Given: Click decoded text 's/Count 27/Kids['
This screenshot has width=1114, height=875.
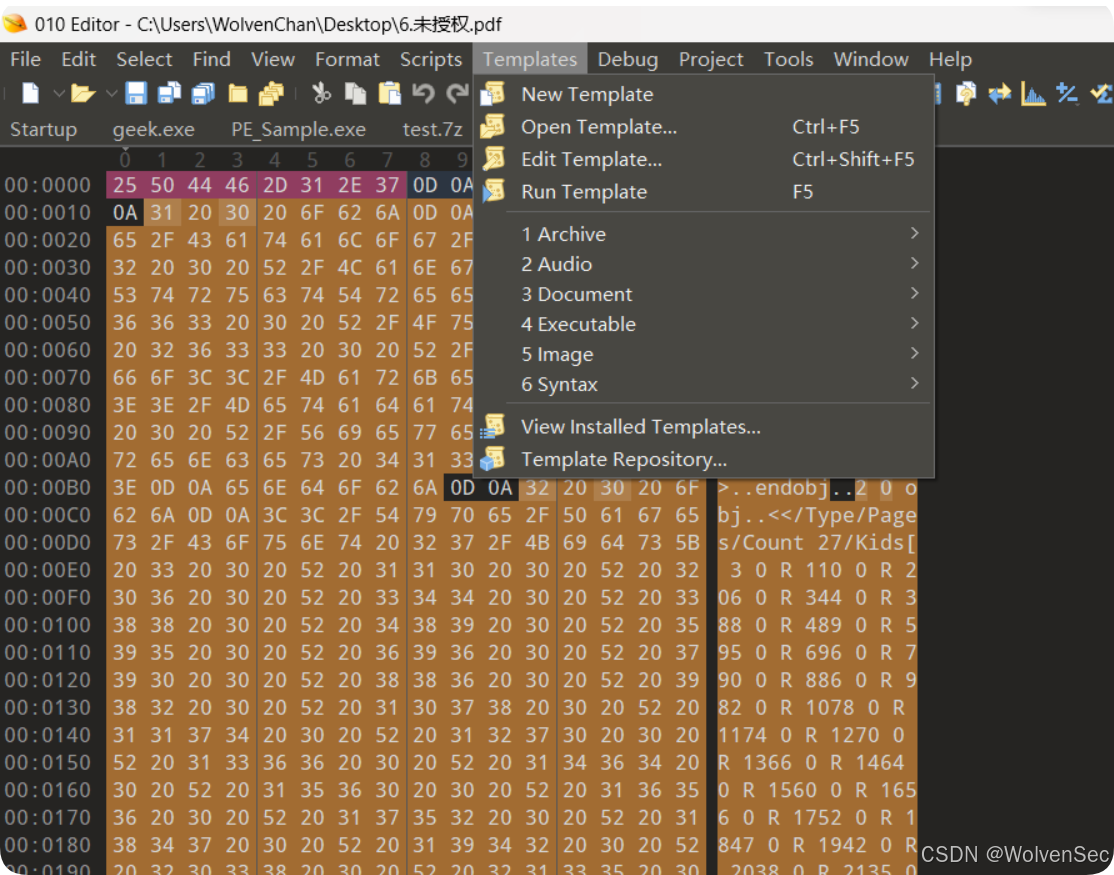Looking at the screenshot, I should click(816, 543).
